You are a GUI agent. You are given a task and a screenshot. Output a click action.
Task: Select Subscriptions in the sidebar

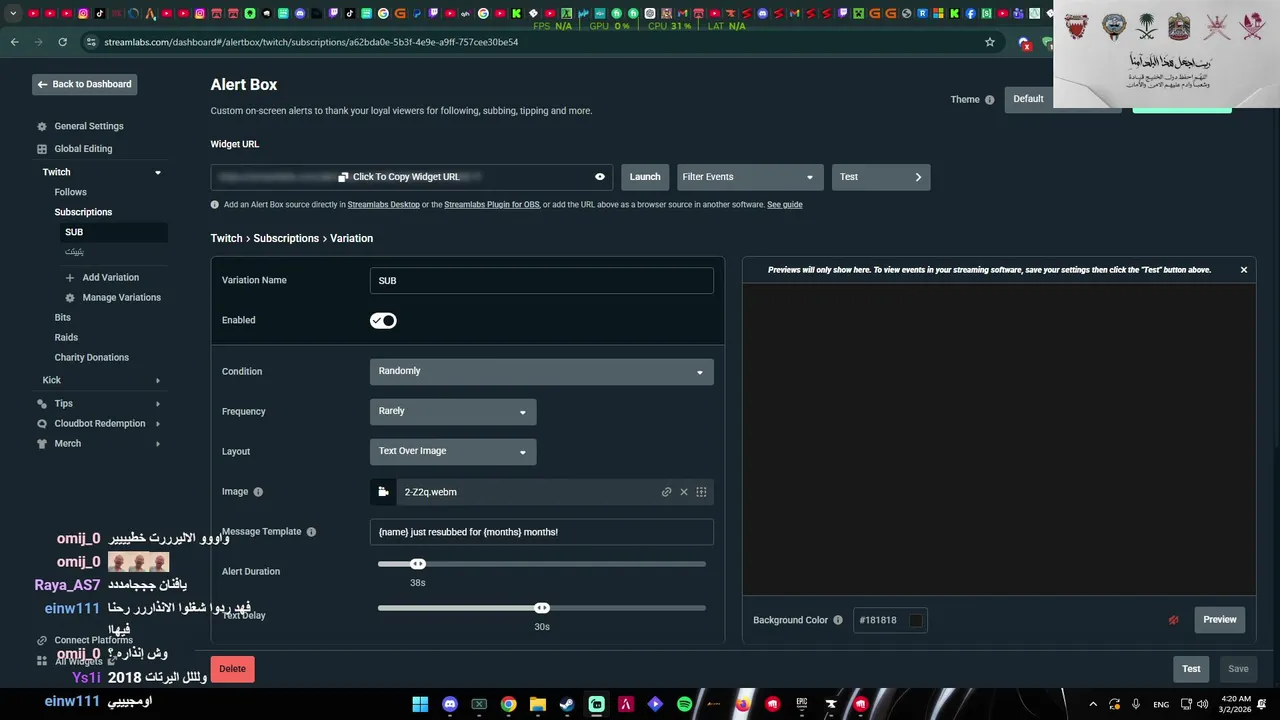point(83,212)
